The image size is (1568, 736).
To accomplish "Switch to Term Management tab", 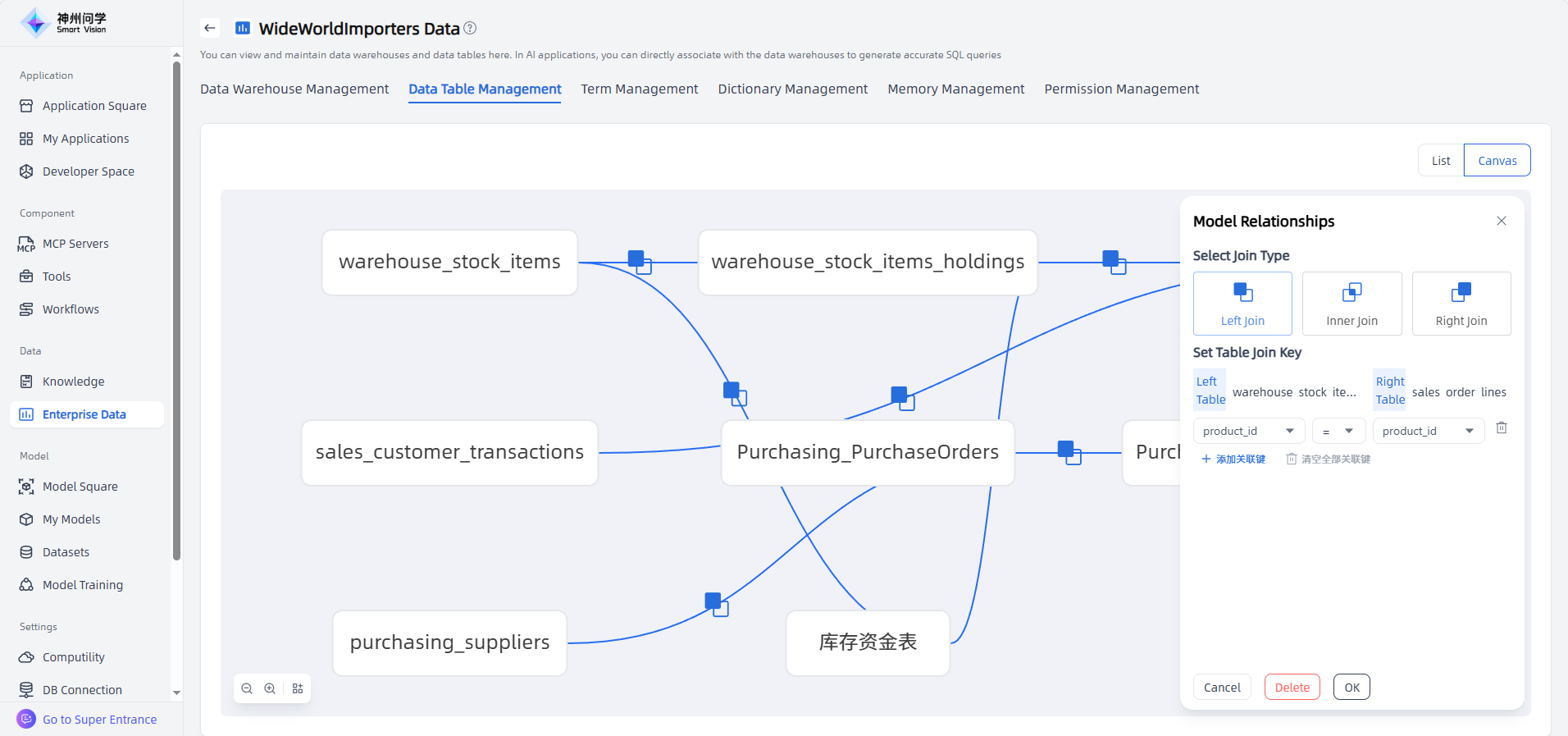I will (639, 89).
